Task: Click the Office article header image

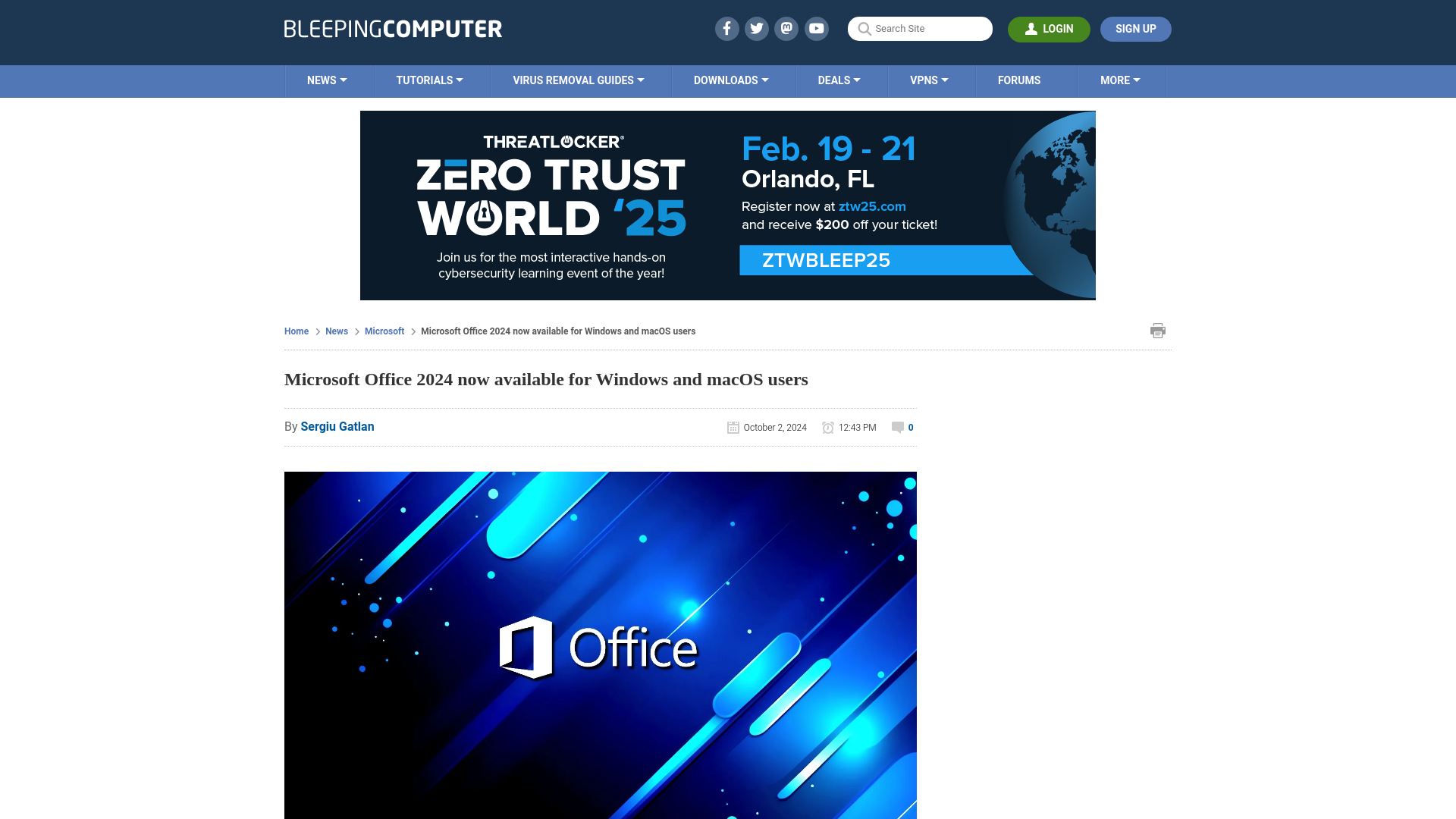Action: point(601,645)
